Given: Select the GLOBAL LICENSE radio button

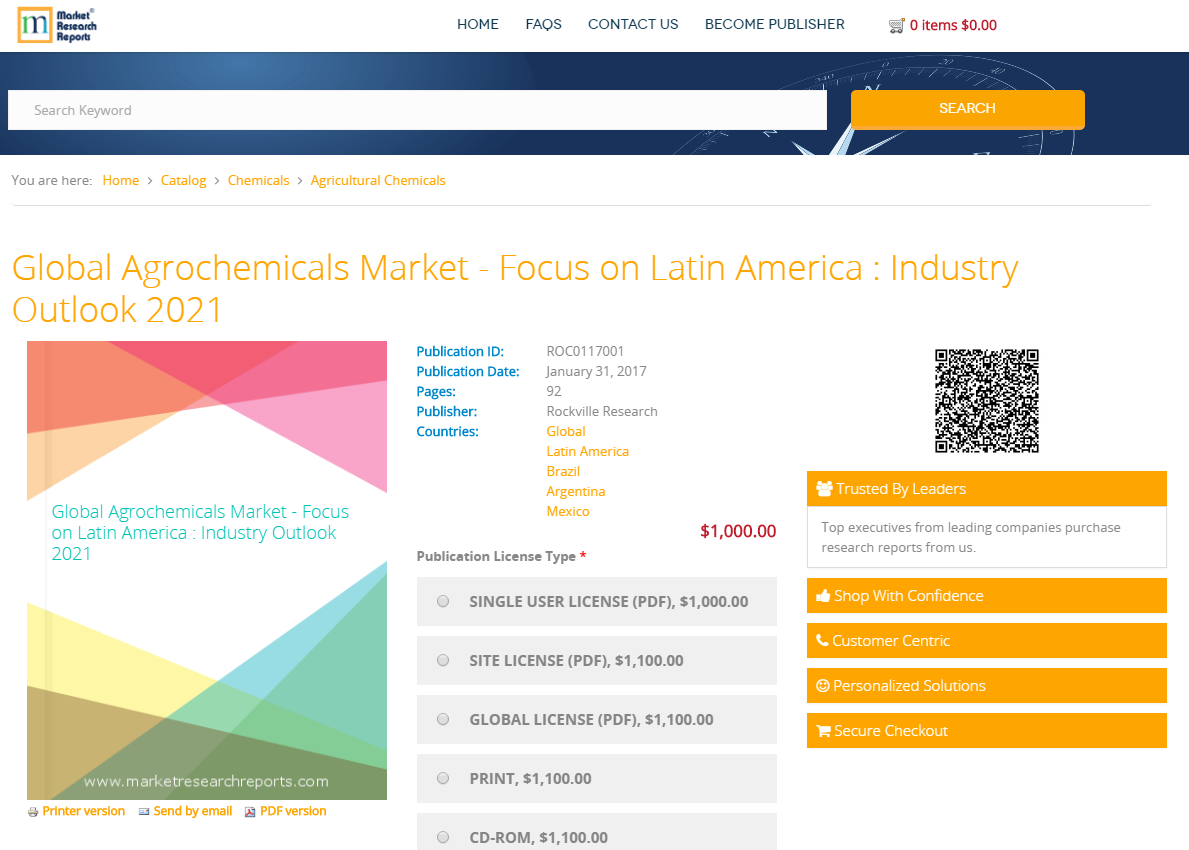Looking at the screenshot, I should (x=443, y=719).
